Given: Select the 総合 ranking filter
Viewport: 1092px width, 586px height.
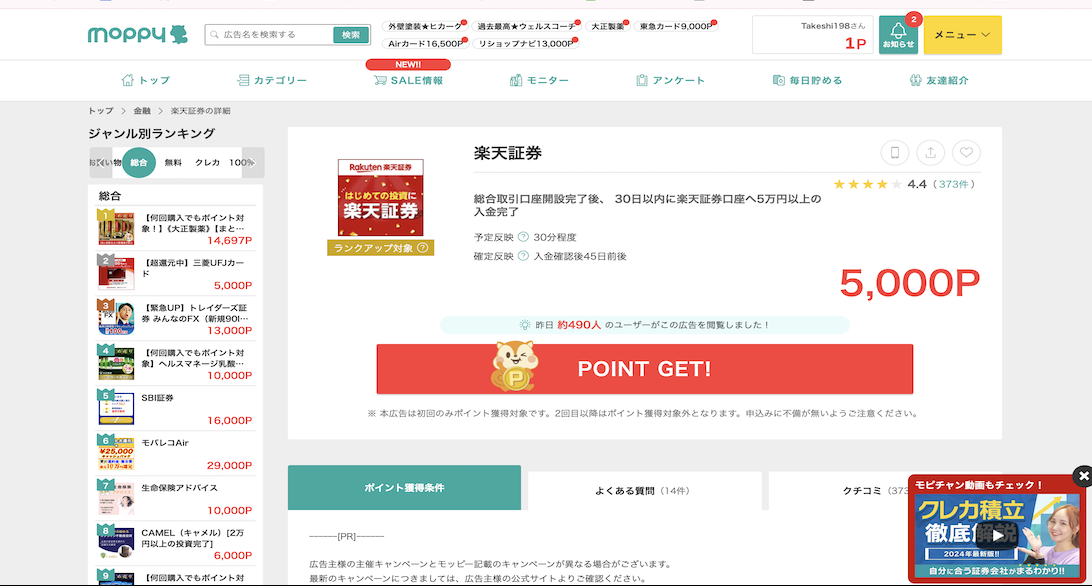Looking at the screenshot, I should [139, 162].
